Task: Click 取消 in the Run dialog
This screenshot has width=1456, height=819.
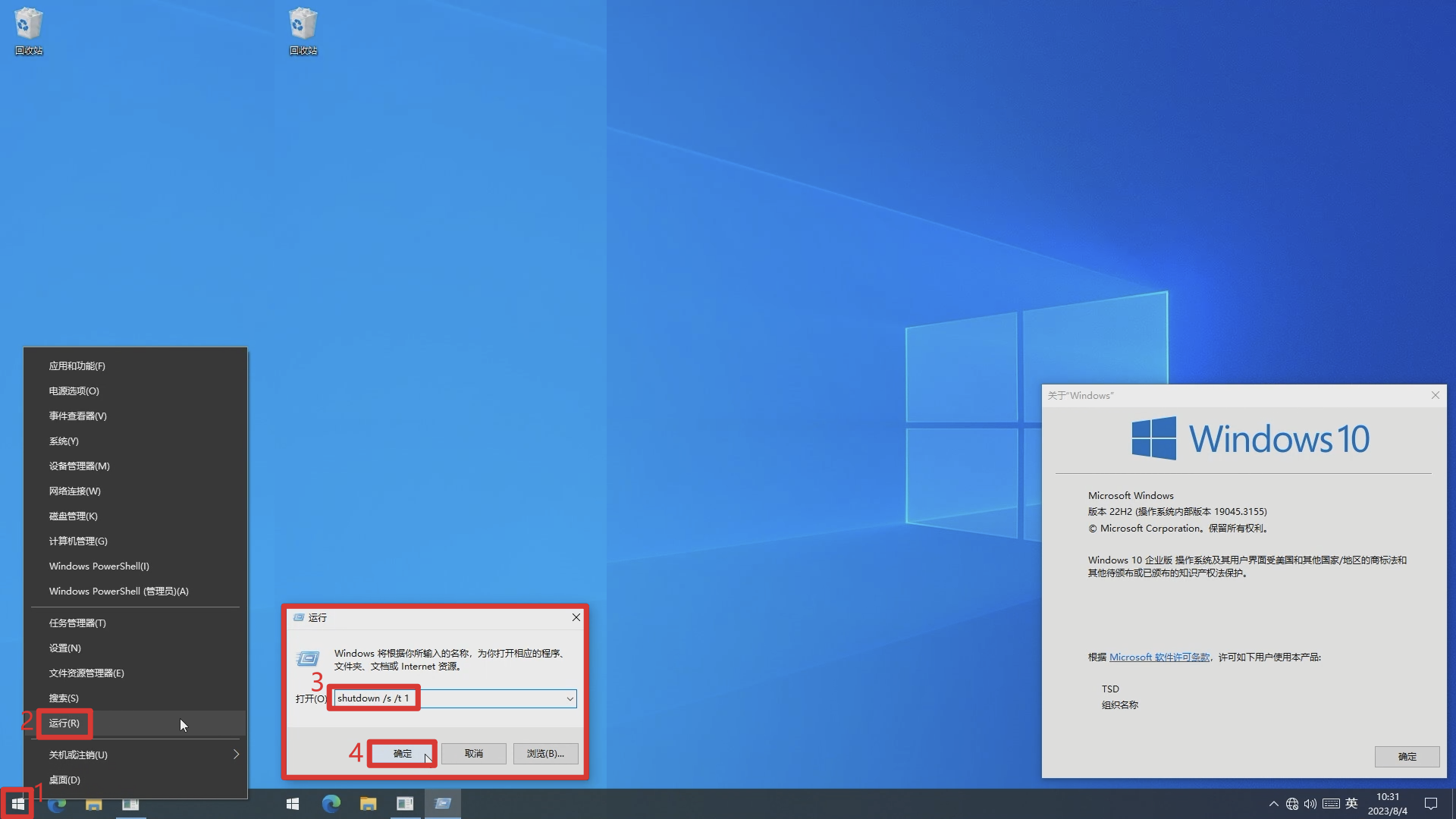Action: pyautogui.click(x=474, y=753)
